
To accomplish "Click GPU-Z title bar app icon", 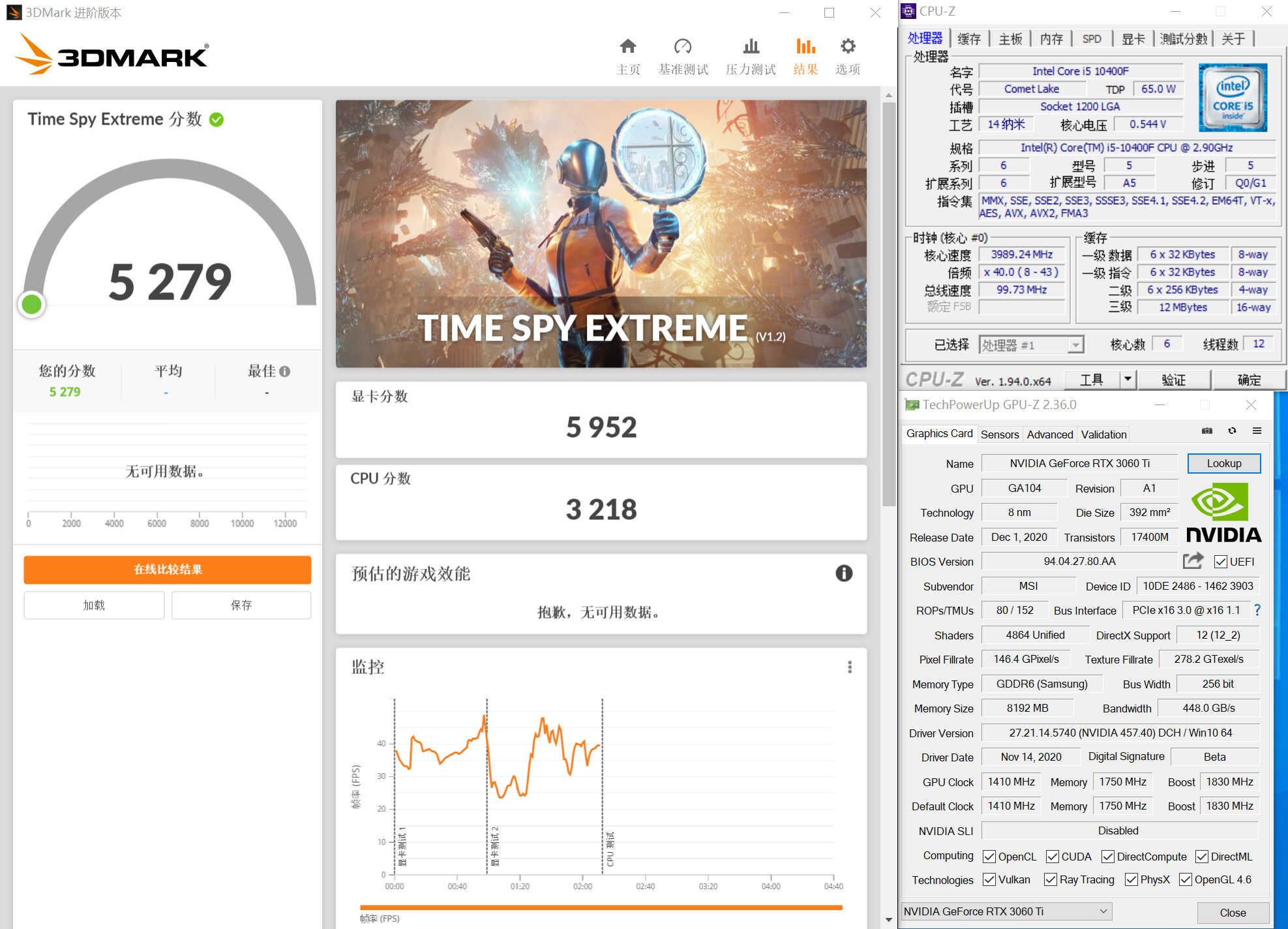I will (x=912, y=404).
